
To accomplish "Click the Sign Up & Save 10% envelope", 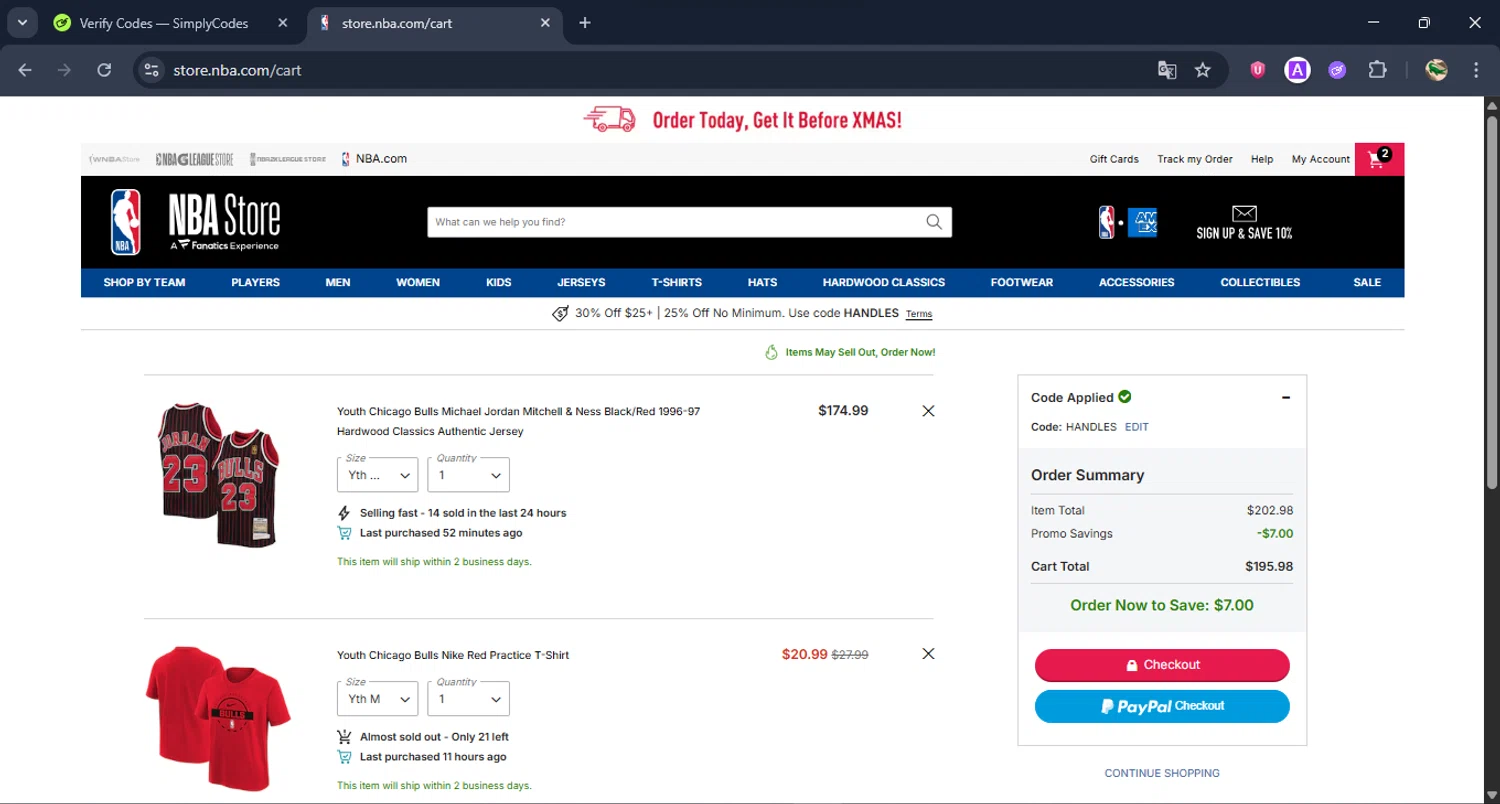I will click(1244, 222).
